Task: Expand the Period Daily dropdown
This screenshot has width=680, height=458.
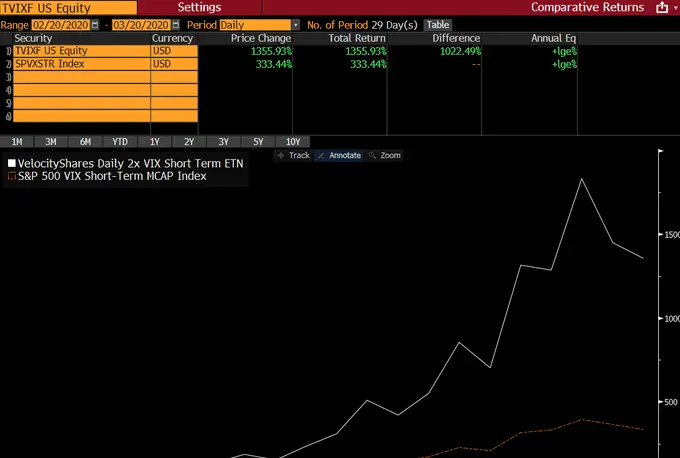Action: pos(295,24)
